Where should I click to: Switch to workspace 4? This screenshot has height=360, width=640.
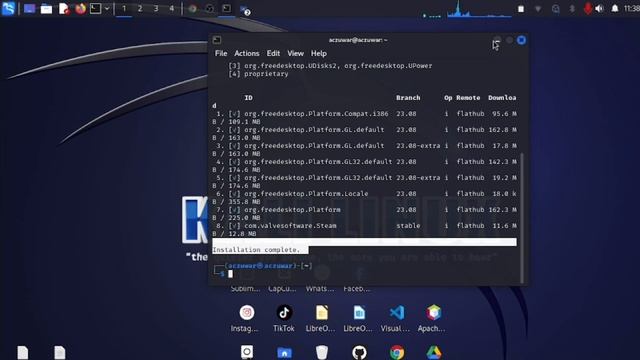[x=171, y=8]
